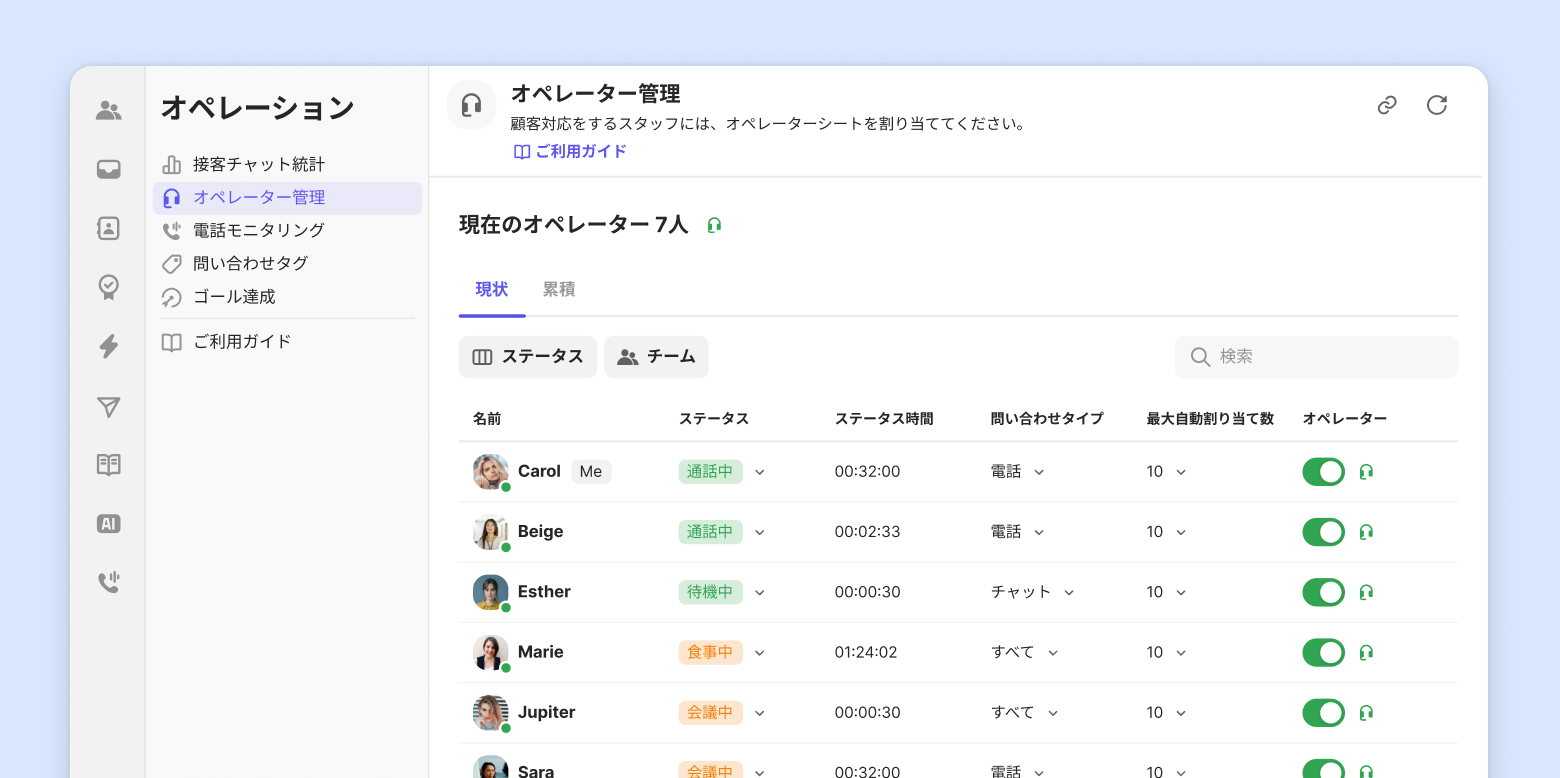Screen dimensions: 1560x778
Task: Click the refresh icon in header
Action: coord(1436,105)
